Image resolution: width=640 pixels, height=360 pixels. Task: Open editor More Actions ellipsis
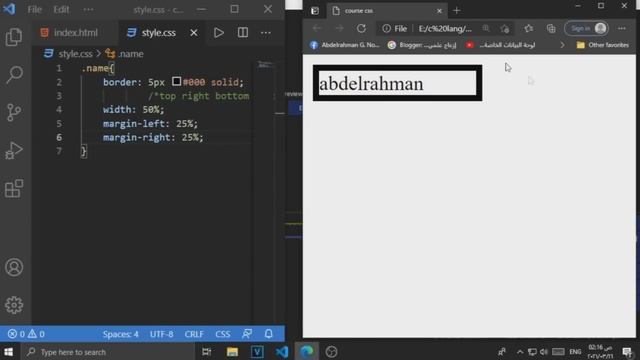pos(266,33)
